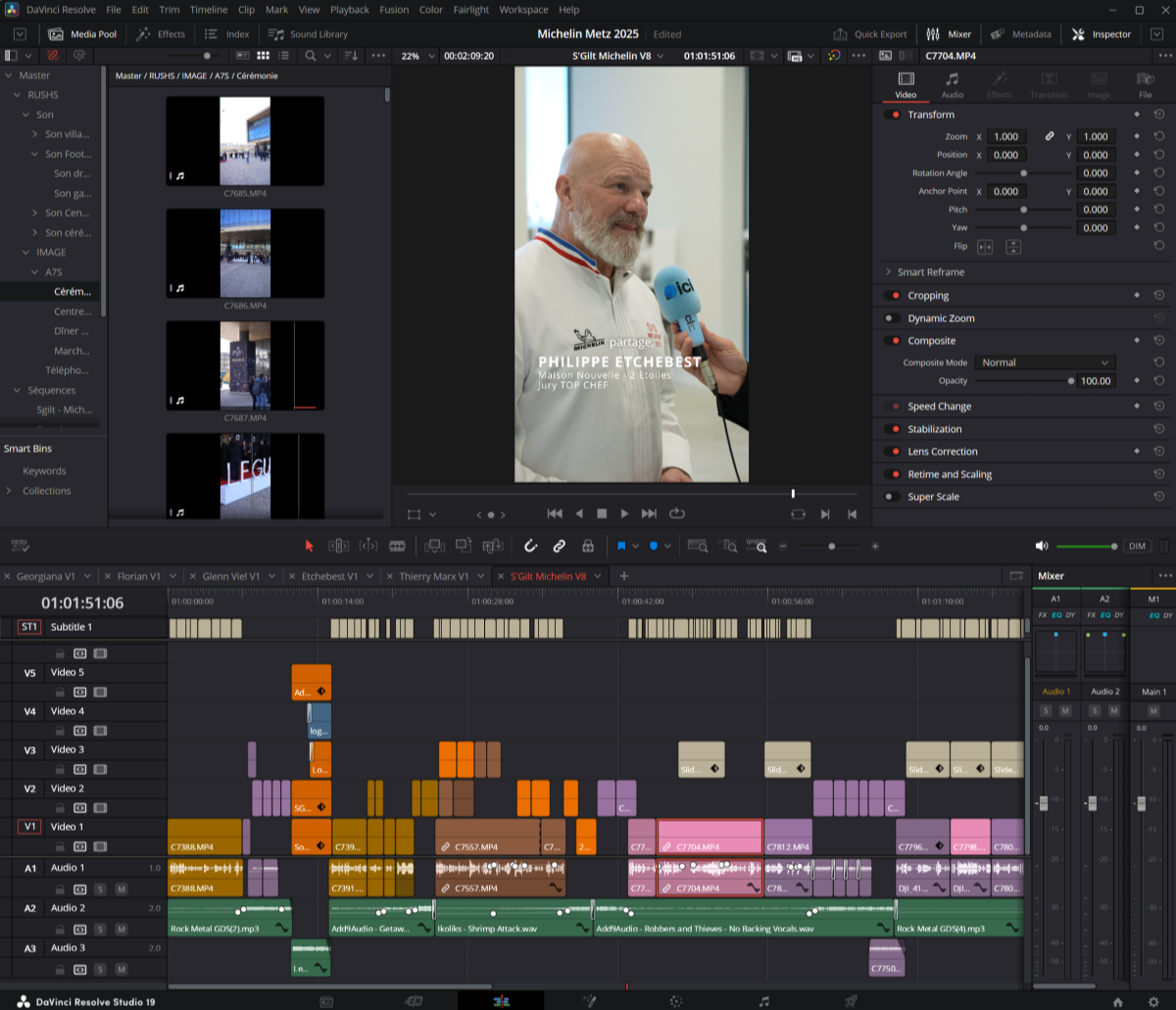The image size is (1176, 1010).
Task: Click the Timeline View Options icon
Action: coord(20,546)
